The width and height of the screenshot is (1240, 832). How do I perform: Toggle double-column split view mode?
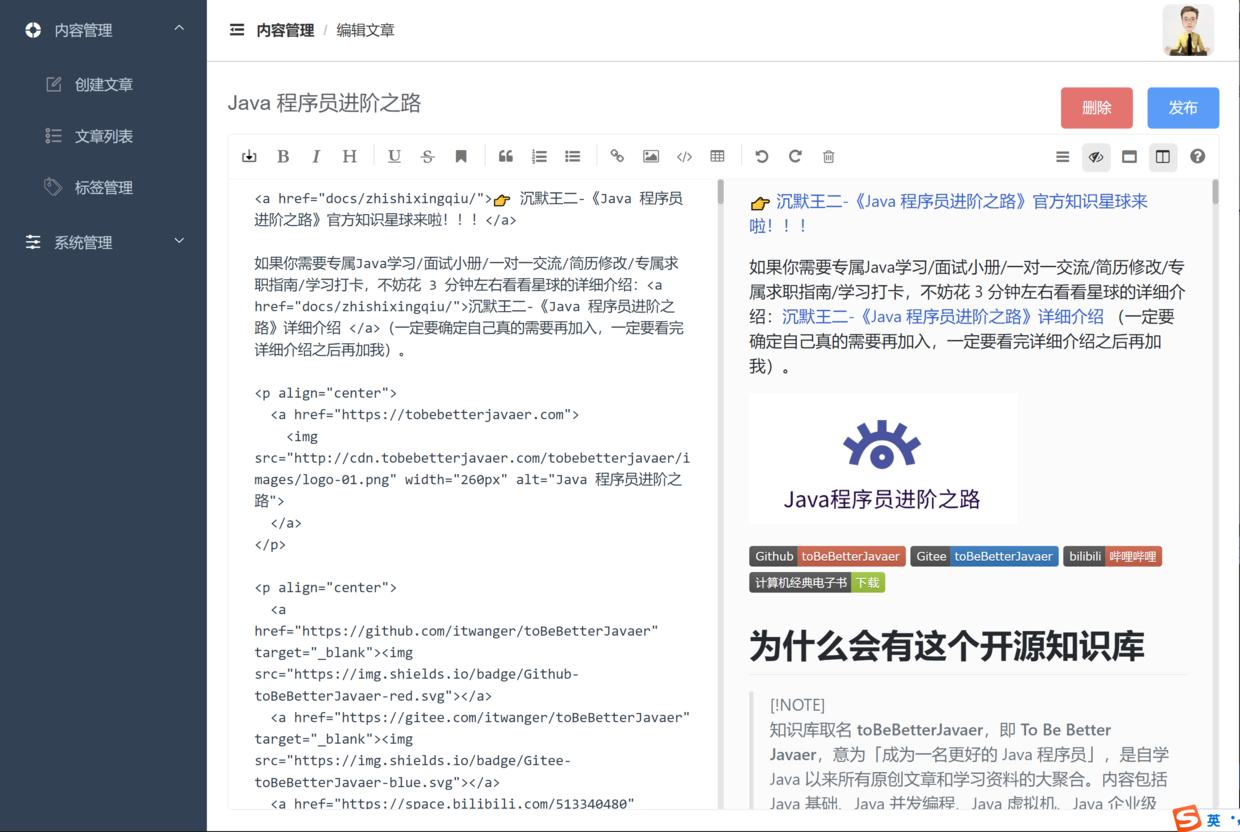[1162, 156]
